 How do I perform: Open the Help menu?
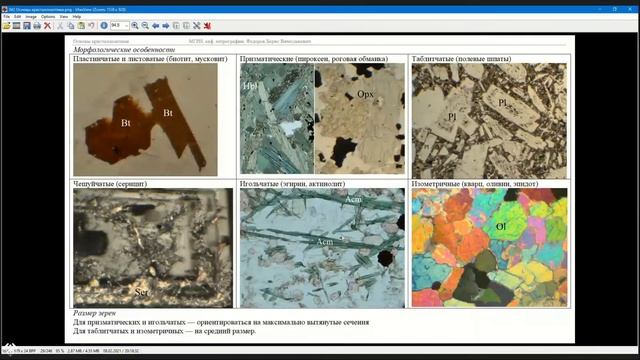[x=77, y=17]
